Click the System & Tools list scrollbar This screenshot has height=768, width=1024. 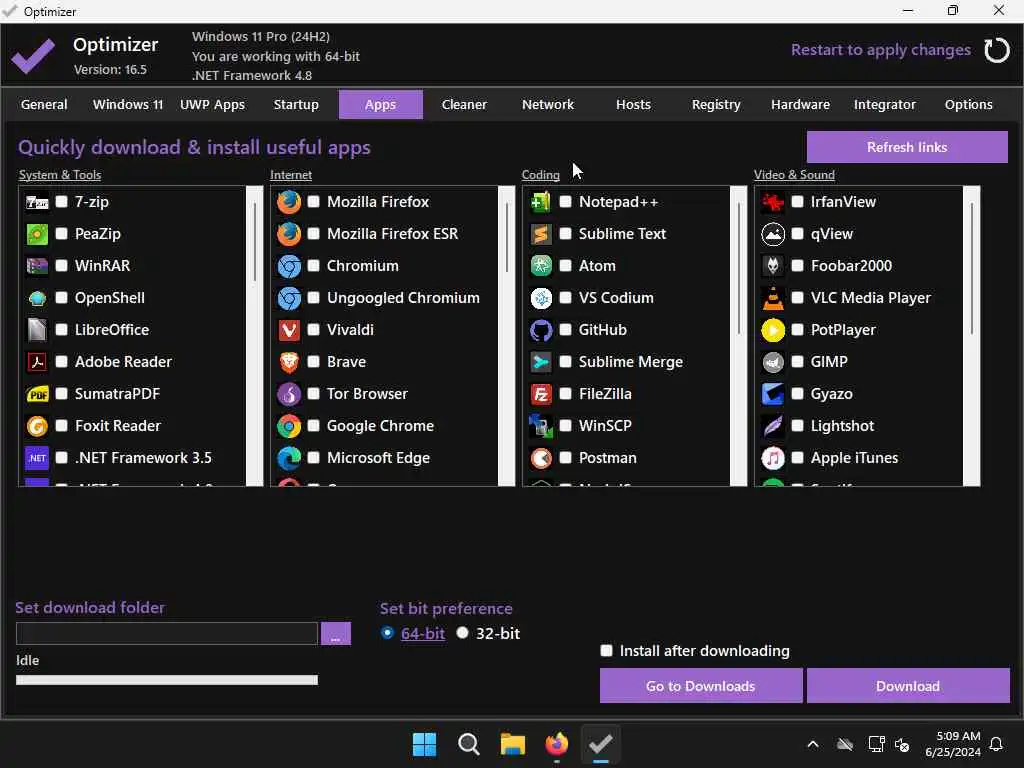(x=255, y=336)
